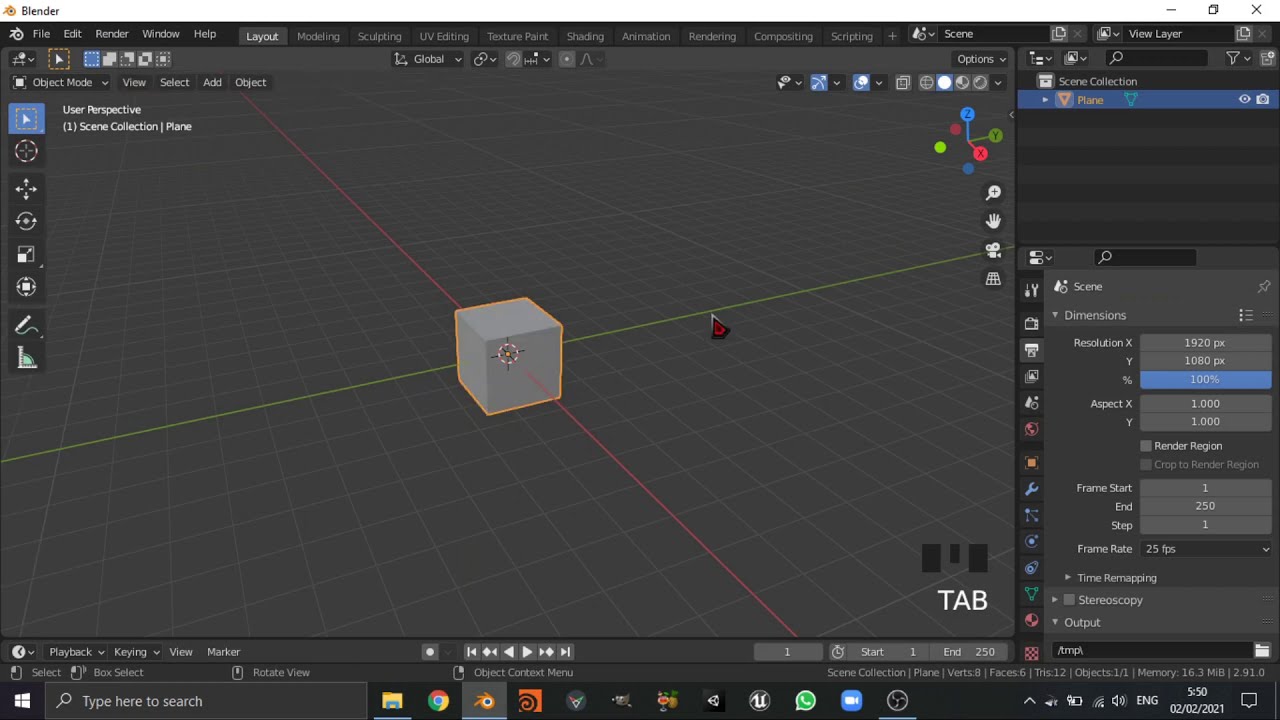Enable the Stereoscopy checkbox
The image size is (1280, 720).
click(1069, 600)
